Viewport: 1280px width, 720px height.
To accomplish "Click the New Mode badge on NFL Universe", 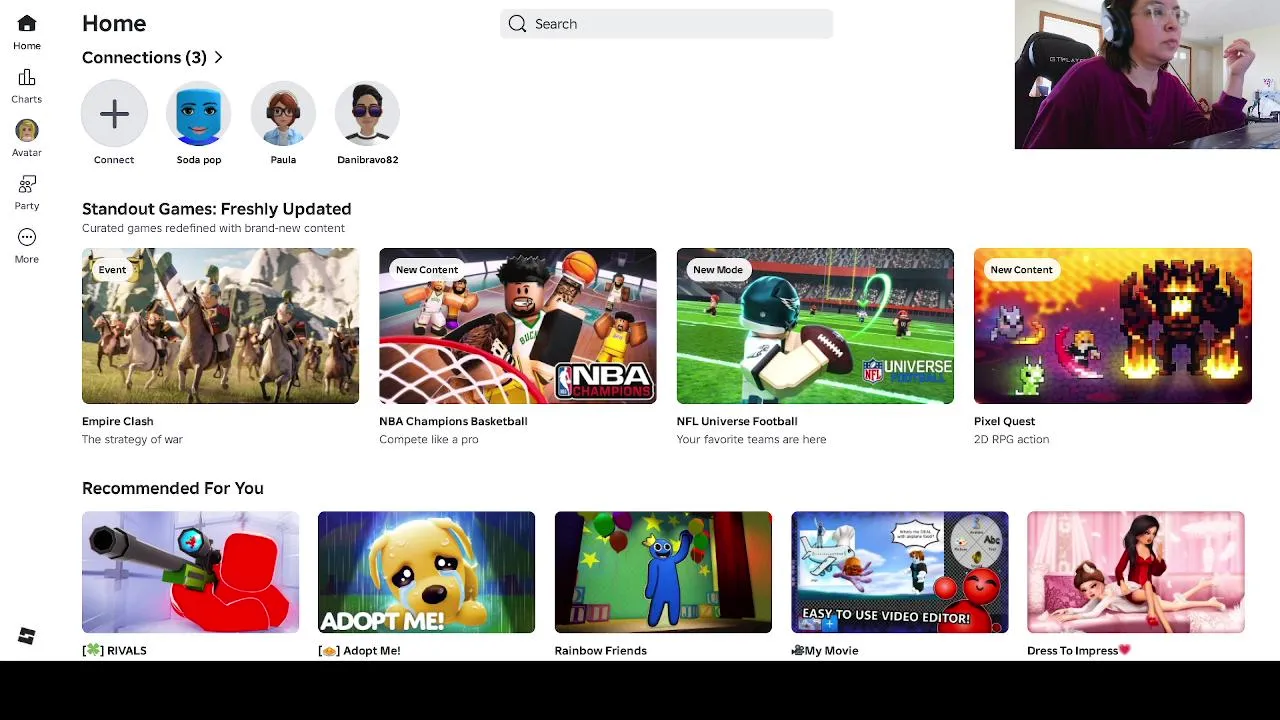I will (x=718, y=270).
